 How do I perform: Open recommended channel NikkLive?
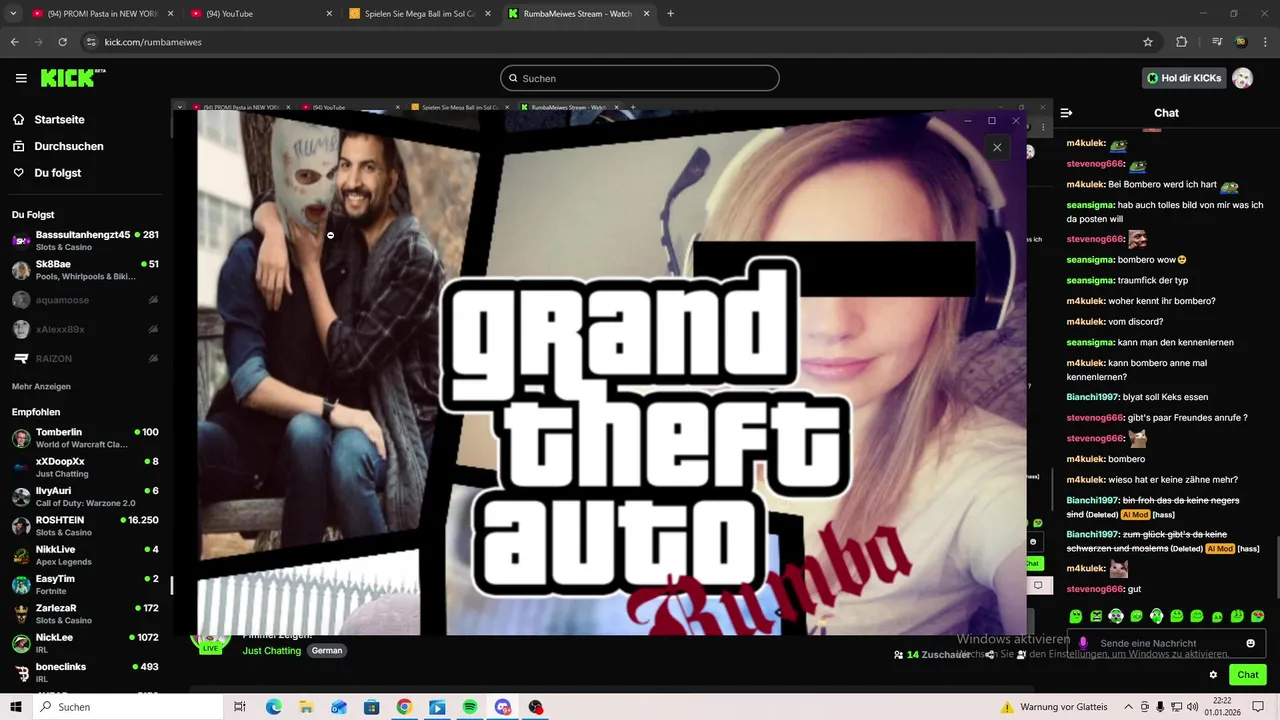(x=86, y=555)
